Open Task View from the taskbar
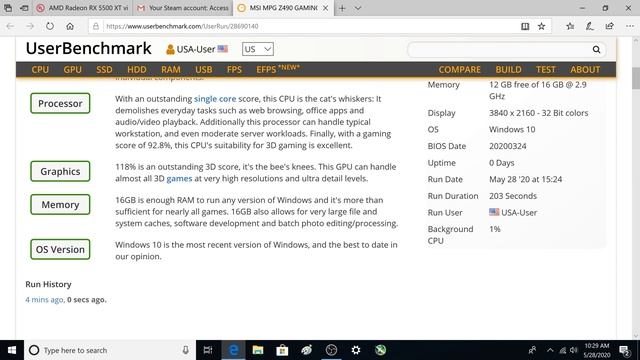Image resolution: width=640 pixels, height=360 pixels. (208, 350)
